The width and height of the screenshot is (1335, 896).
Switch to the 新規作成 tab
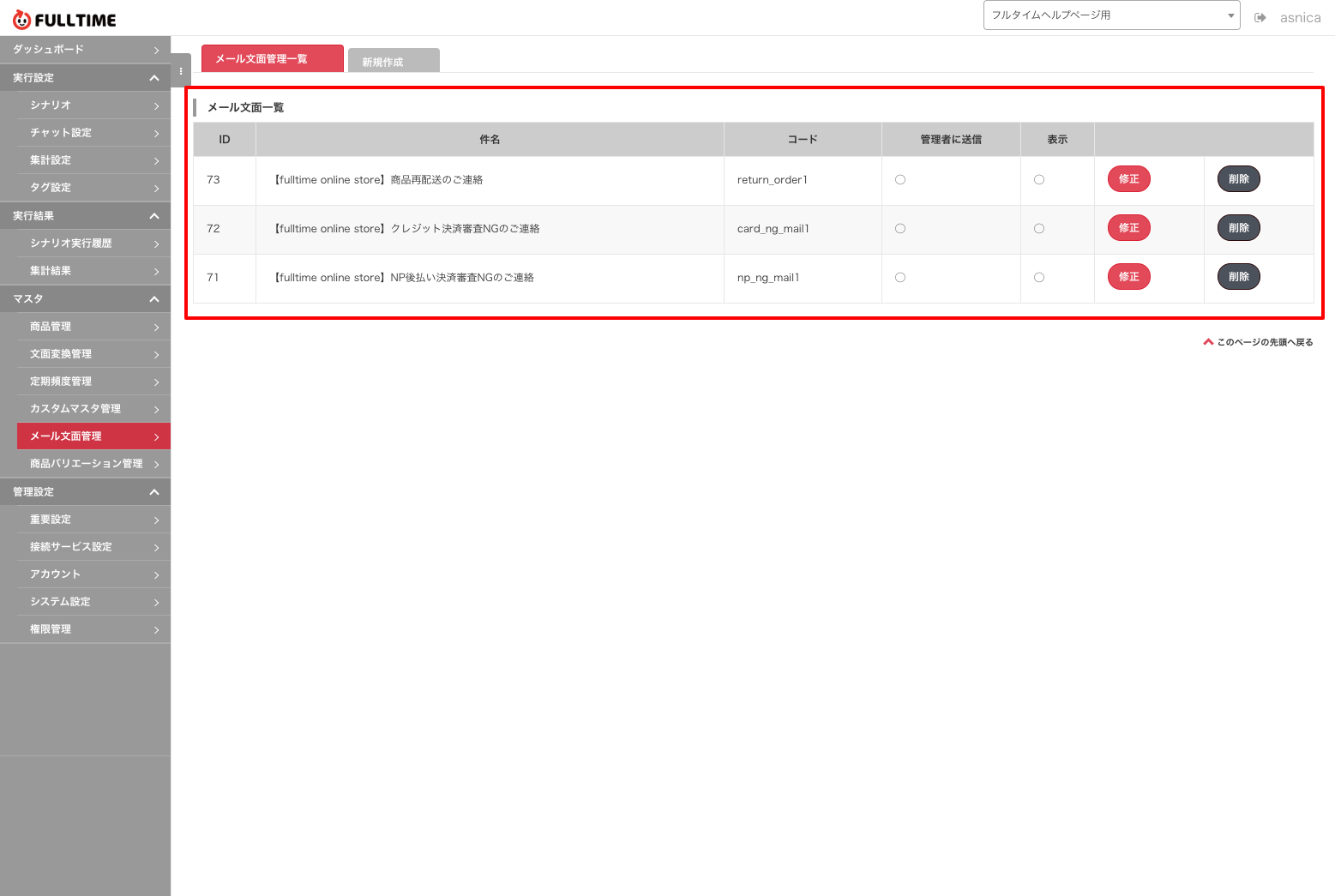point(394,61)
